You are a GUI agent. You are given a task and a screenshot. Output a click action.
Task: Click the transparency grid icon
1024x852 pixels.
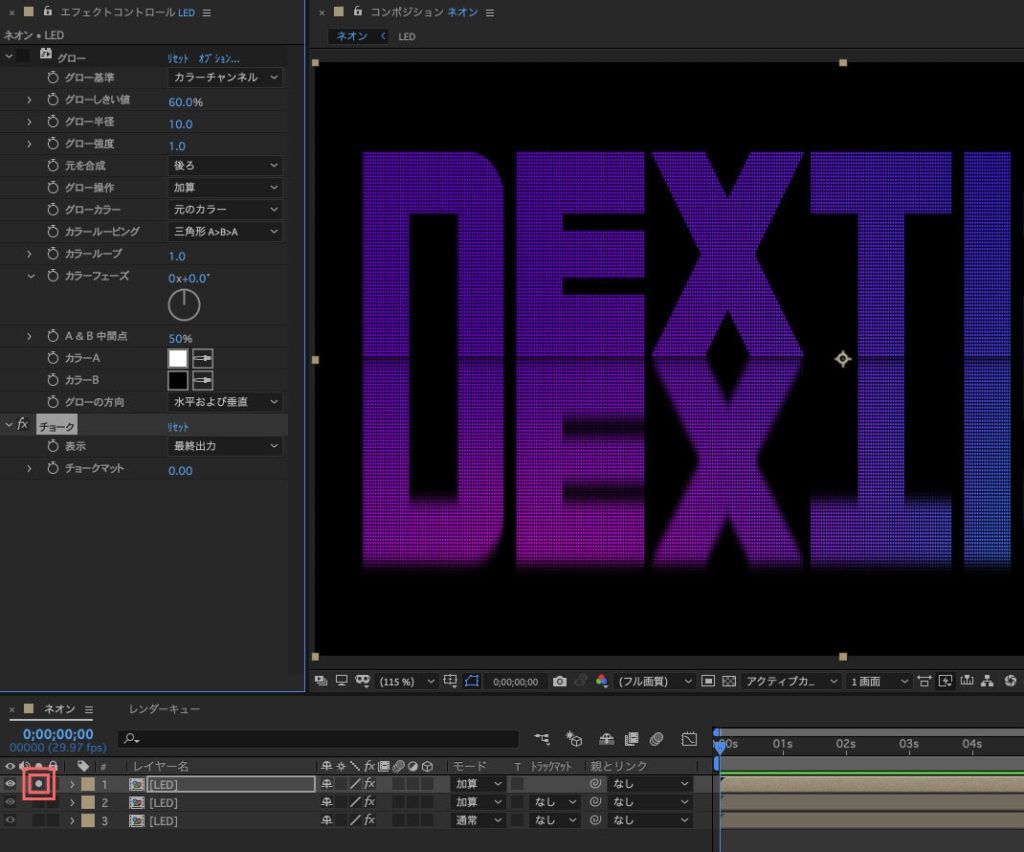click(x=729, y=681)
